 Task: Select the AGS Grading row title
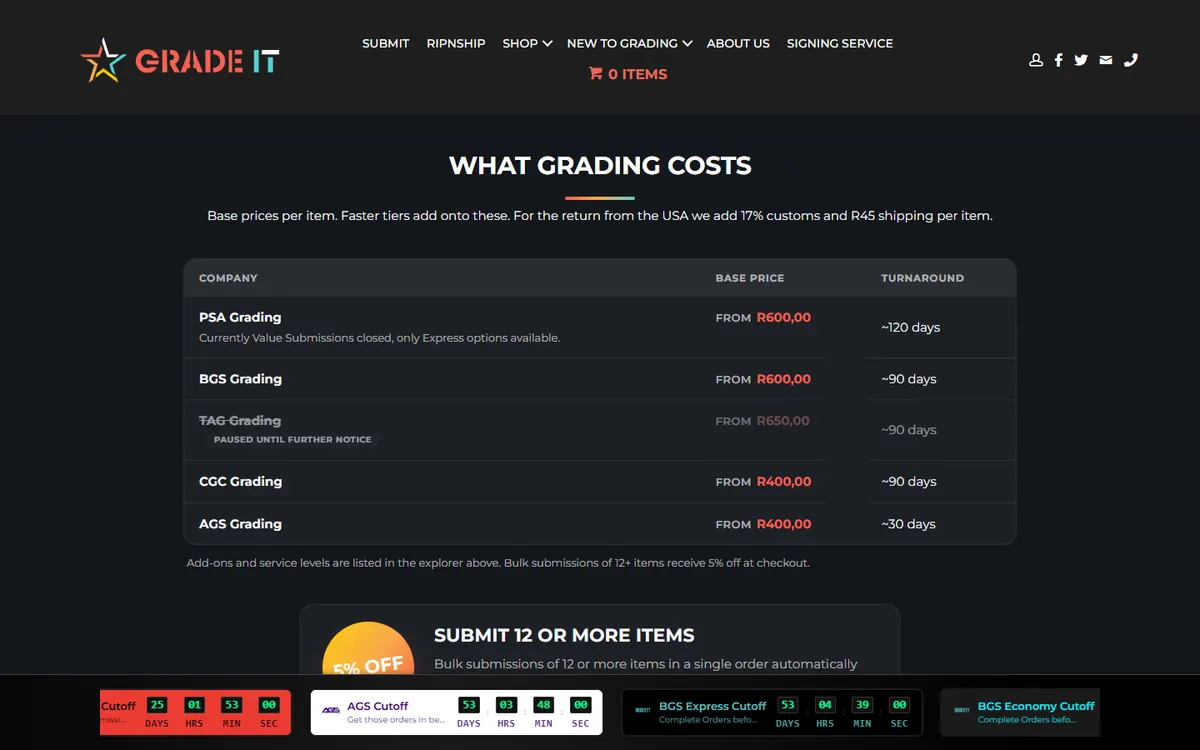point(240,524)
